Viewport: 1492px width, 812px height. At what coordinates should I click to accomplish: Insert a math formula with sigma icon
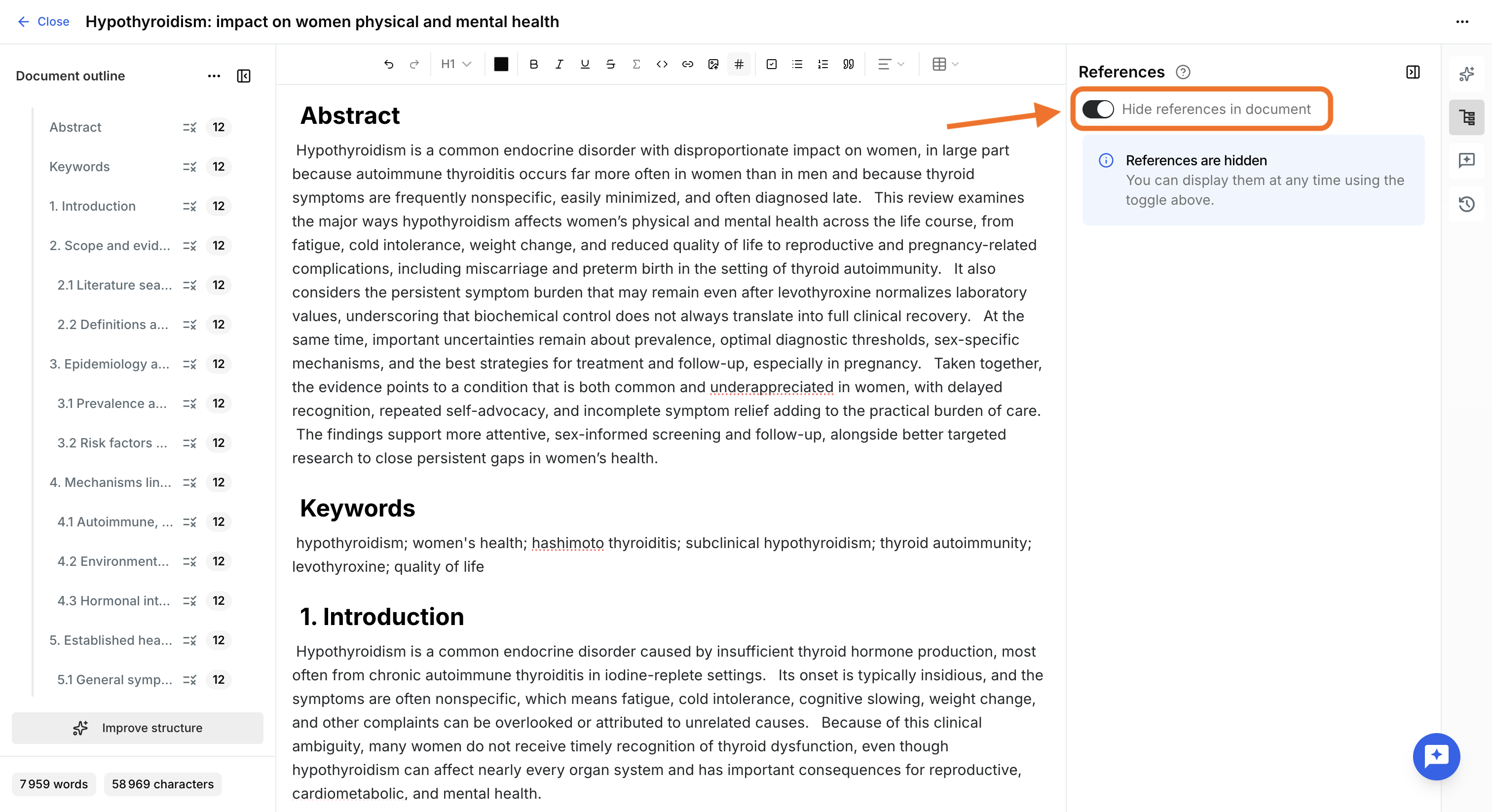[636, 64]
